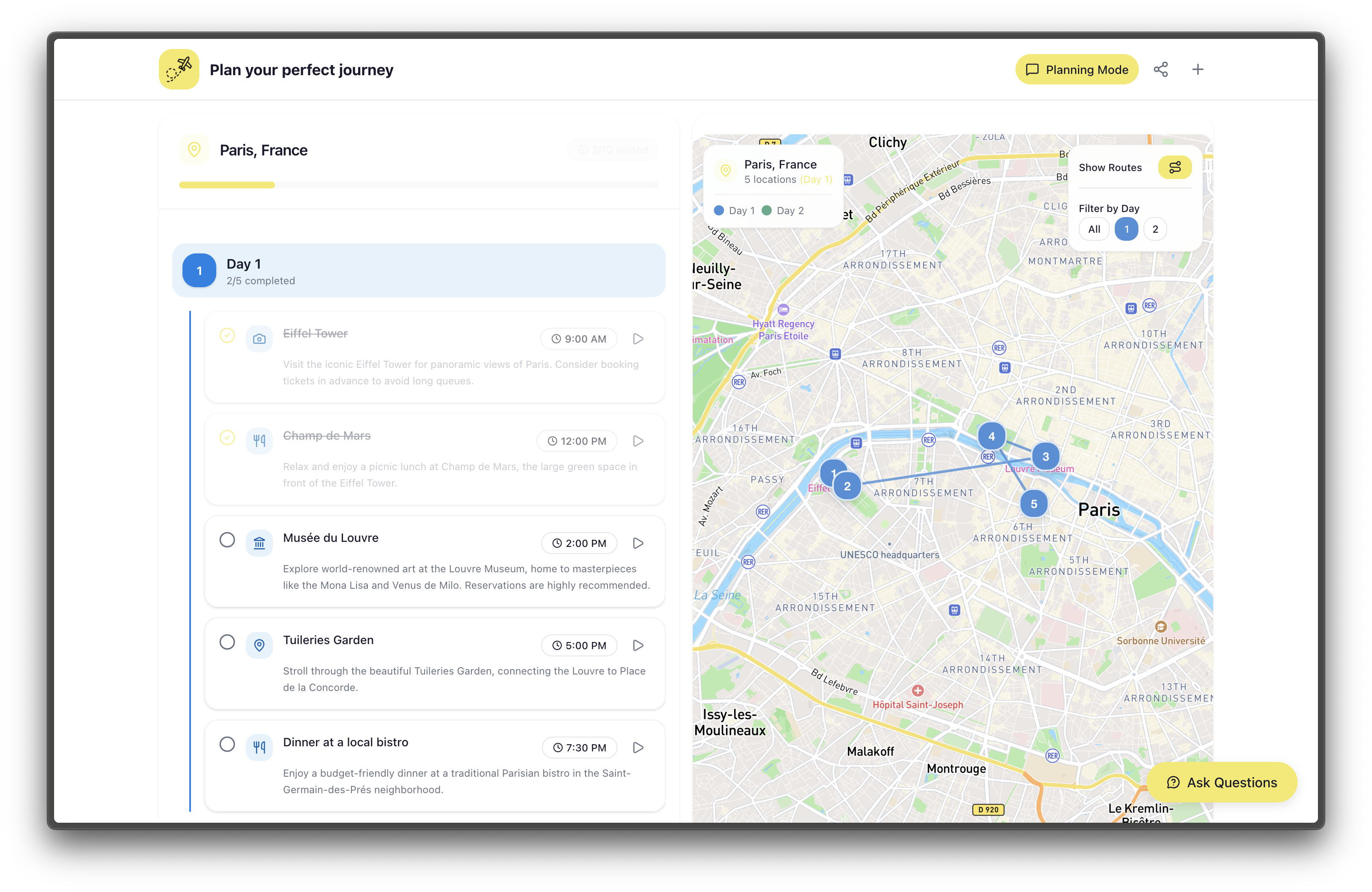Click the 12:00 PM time pill
The width and height of the screenshot is (1372, 892).
(577, 441)
